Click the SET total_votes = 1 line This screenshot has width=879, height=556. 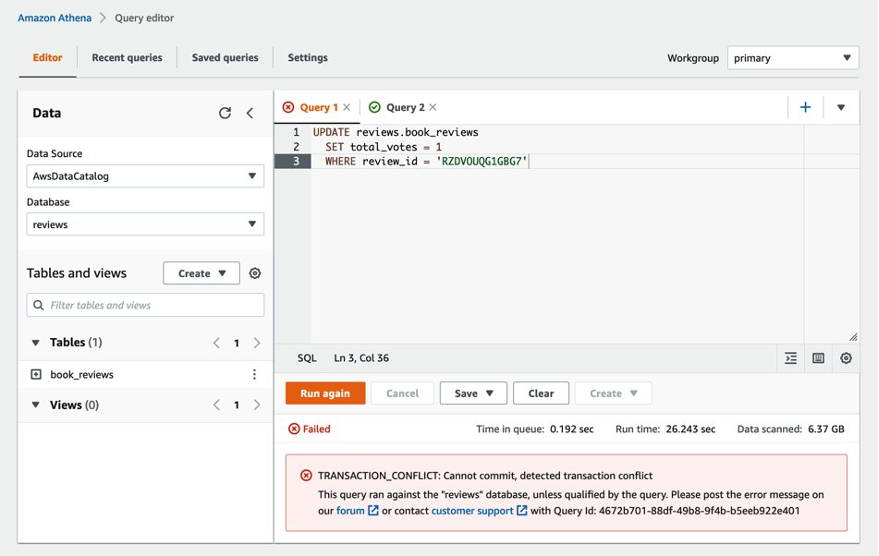coord(383,147)
